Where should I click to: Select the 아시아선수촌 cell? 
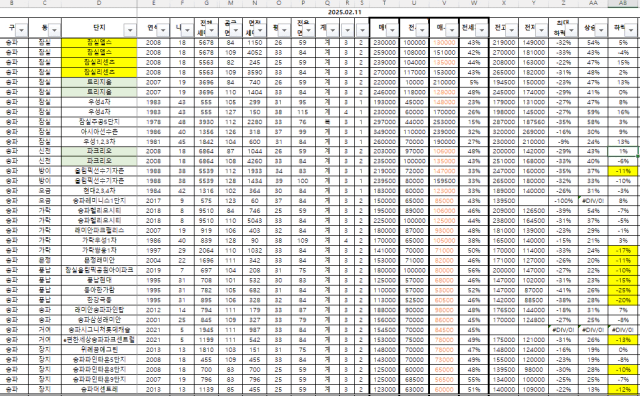click(x=99, y=131)
